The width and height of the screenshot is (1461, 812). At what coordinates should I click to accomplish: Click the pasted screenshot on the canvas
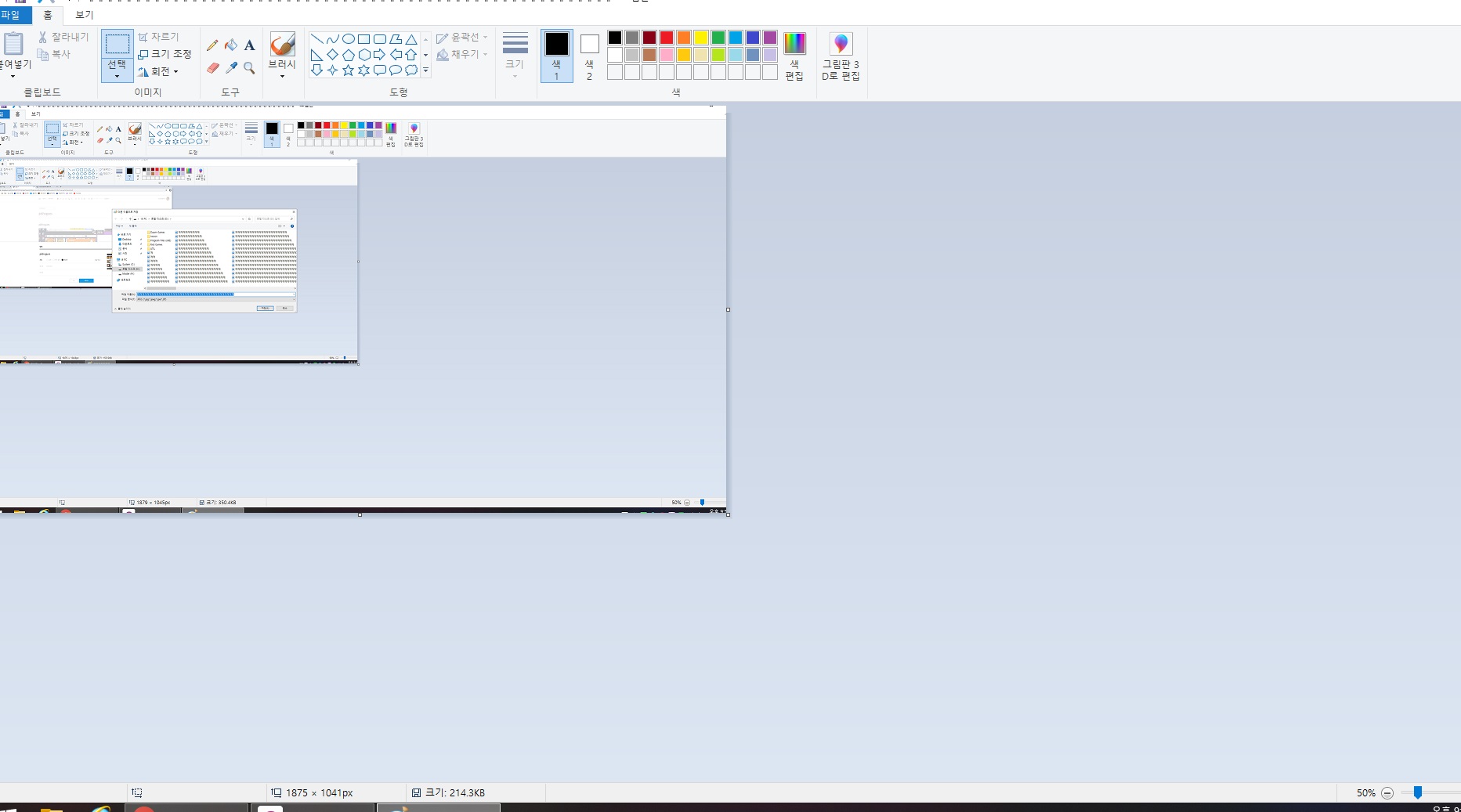(x=363, y=310)
